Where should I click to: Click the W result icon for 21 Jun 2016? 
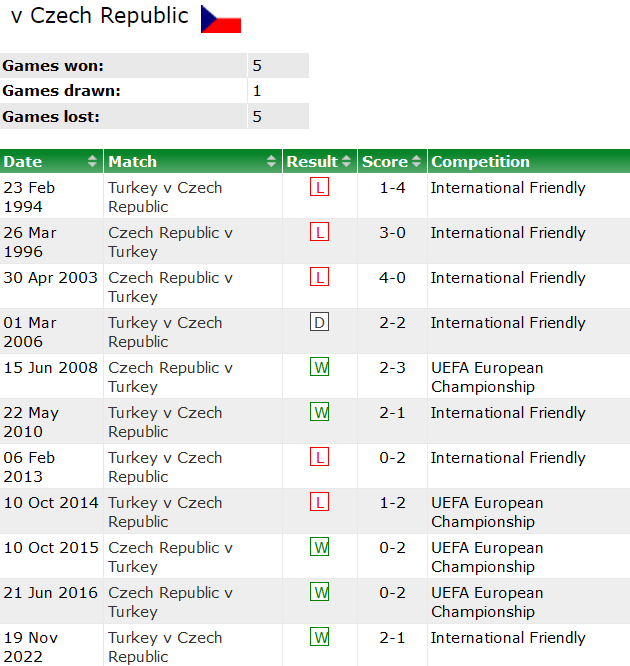(319, 593)
